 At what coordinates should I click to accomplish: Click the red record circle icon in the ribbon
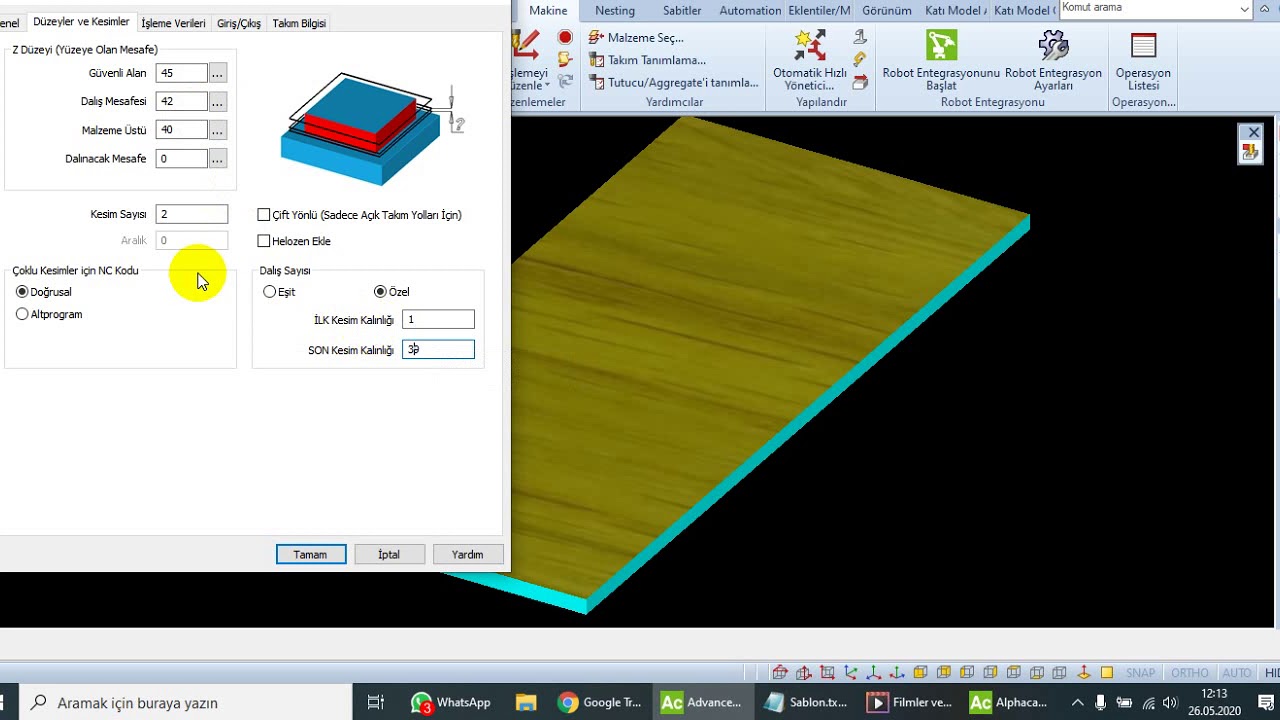565,37
